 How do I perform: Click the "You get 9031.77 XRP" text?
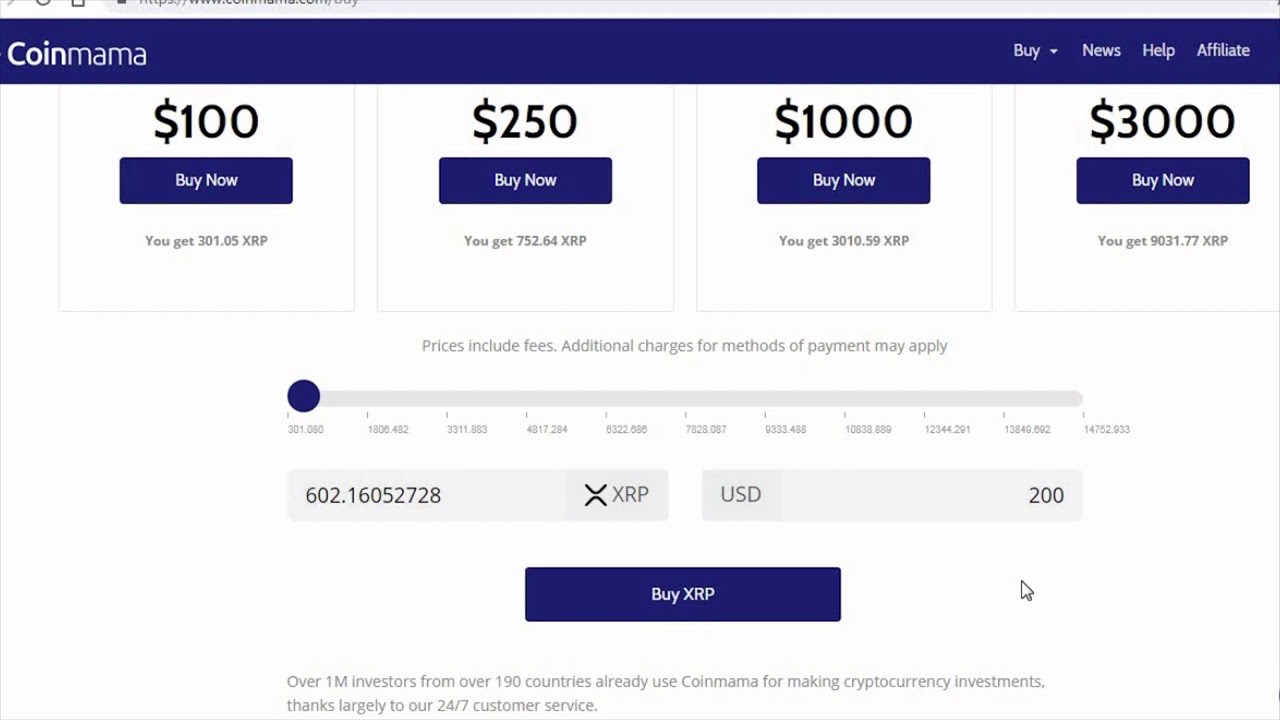click(1162, 241)
